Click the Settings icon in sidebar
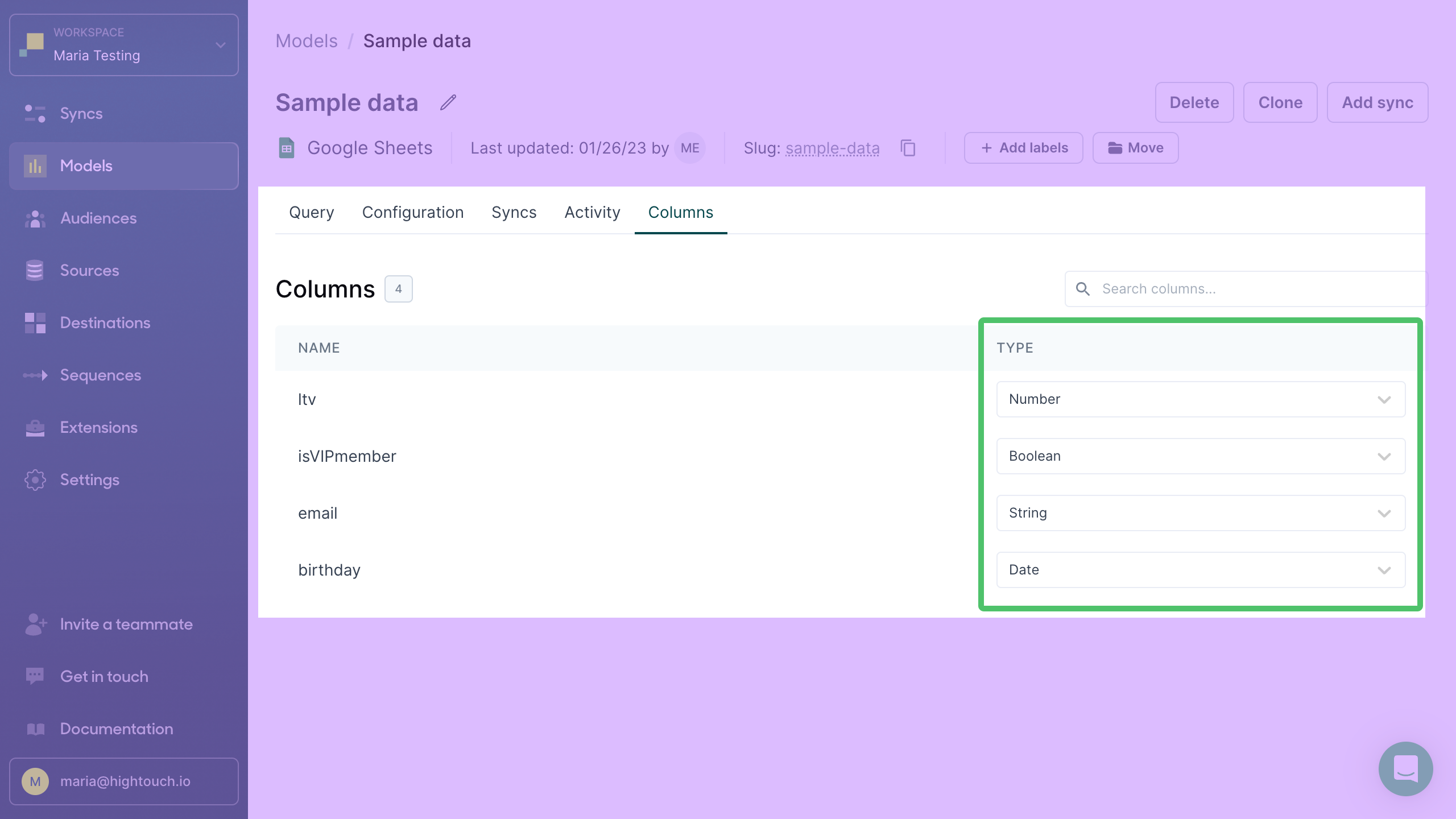This screenshot has height=819, width=1456. point(36,479)
